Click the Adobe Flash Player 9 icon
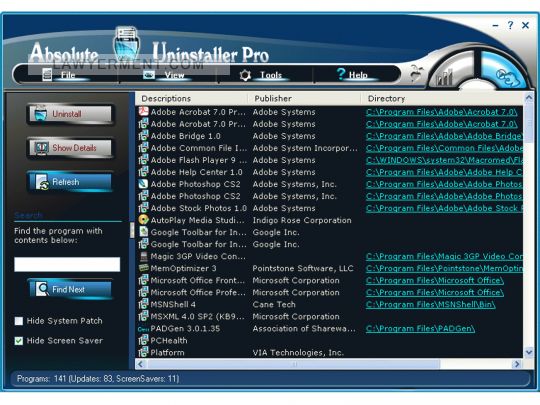540x405 pixels. 143,160
